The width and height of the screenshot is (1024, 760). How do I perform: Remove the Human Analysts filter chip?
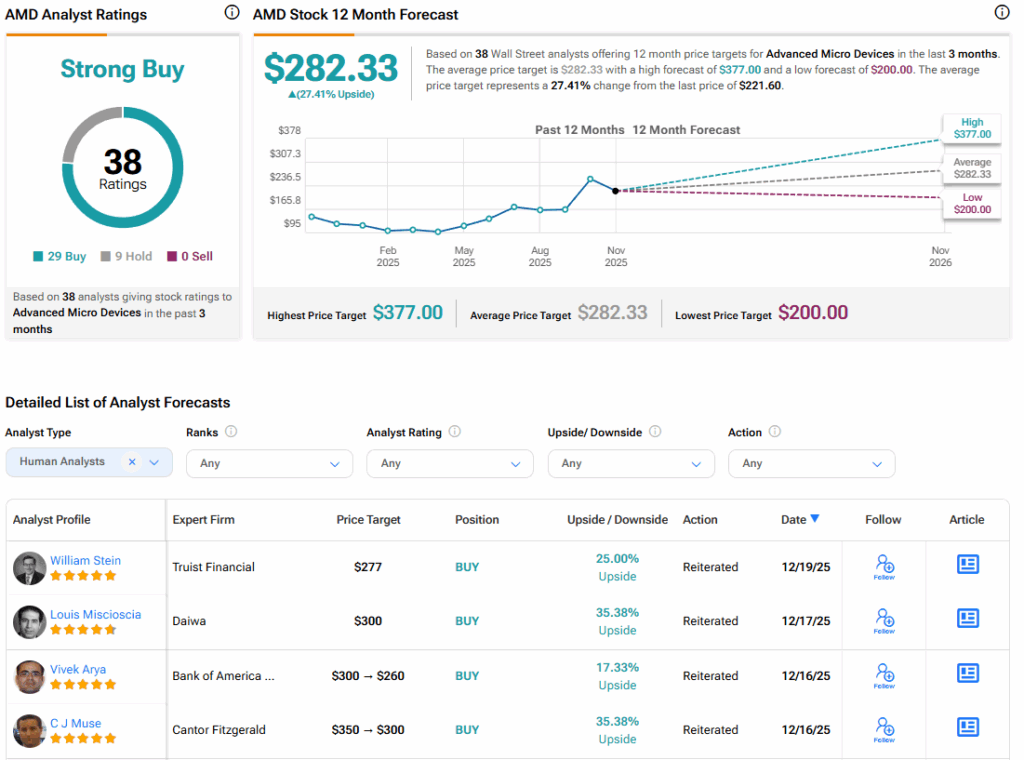coord(131,464)
